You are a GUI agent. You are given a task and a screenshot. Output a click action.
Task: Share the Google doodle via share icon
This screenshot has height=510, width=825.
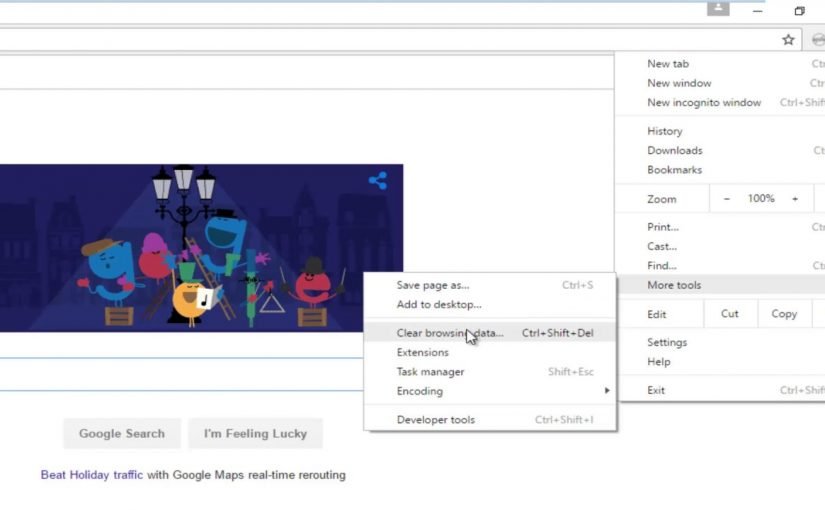pos(378,181)
